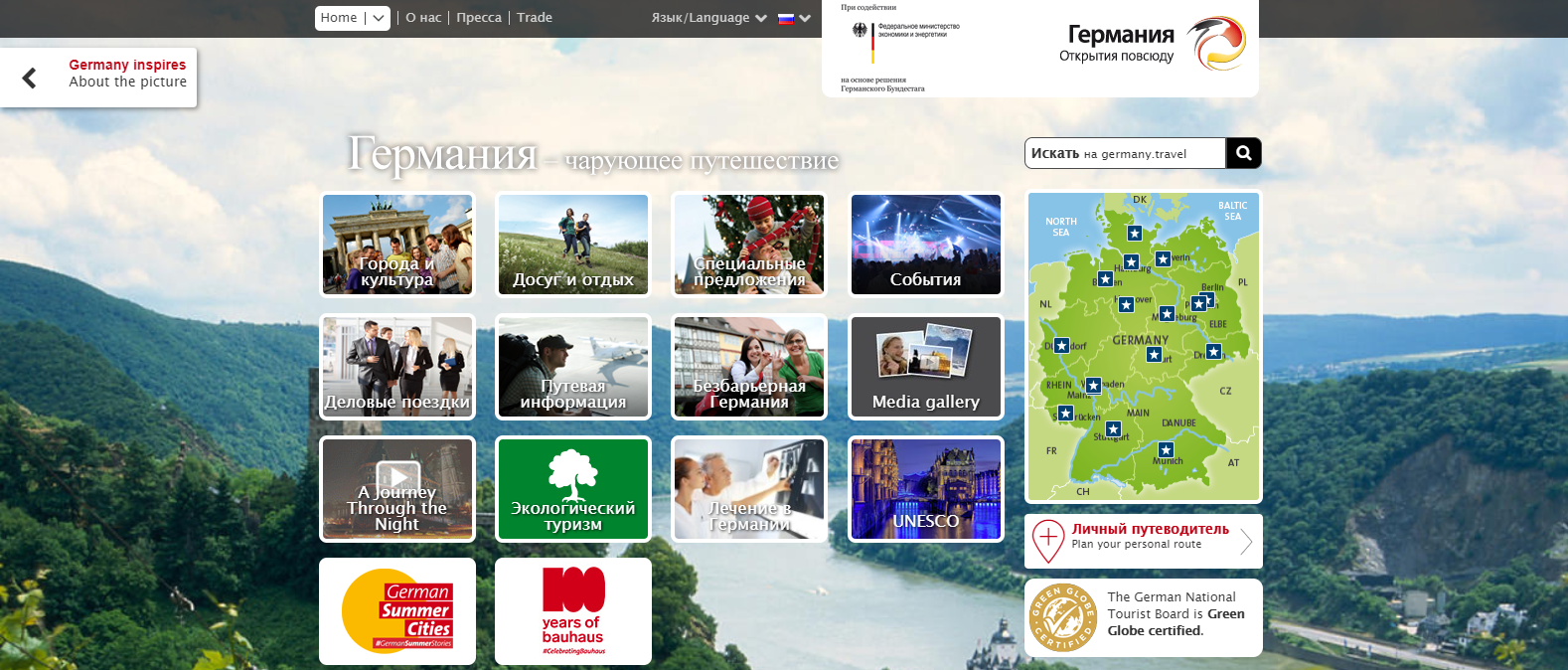Select the Trade menu item
Screen dimensions: 1568x670
pyautogui.click(x=535, y=18)
